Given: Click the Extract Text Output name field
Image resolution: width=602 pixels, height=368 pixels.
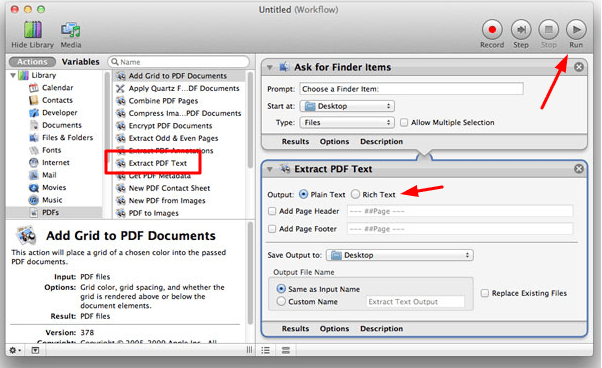Looking at the screenshot, I should pyautogui.click(x=415, y=302).
